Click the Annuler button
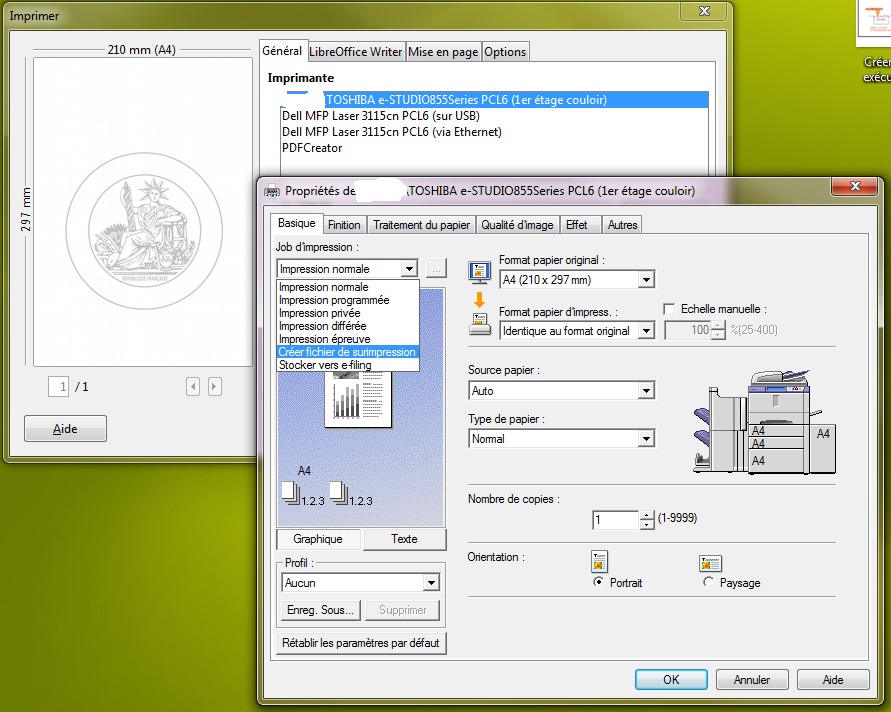Viewport: 891px width, 712px height. tap(752, 680)
